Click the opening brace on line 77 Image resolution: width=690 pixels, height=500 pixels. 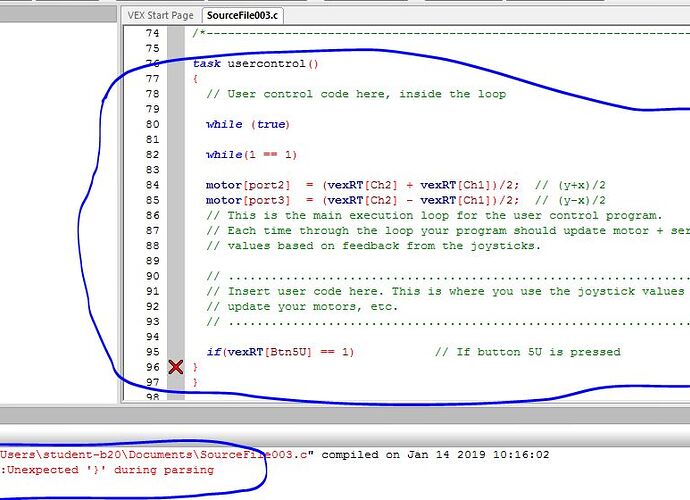(196, 79)
